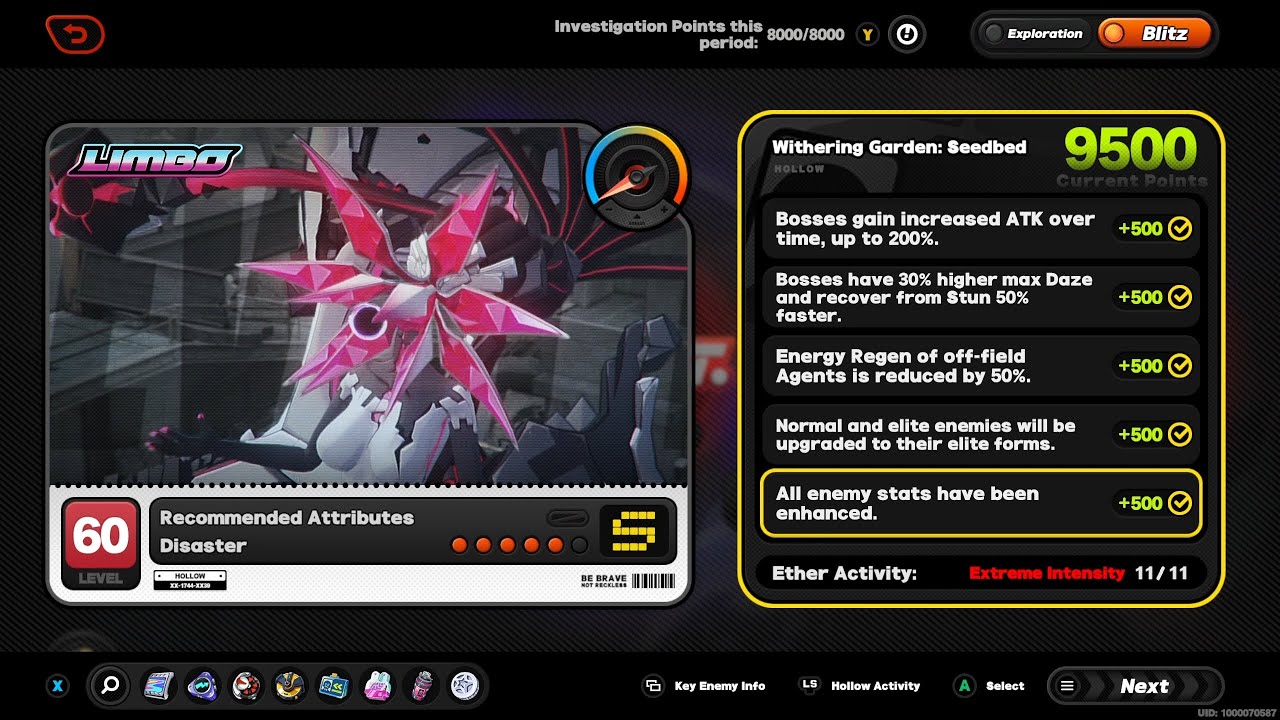Click the difficulty gauge dial
This screenshot has width=1280, height=720.
[636, 178]
